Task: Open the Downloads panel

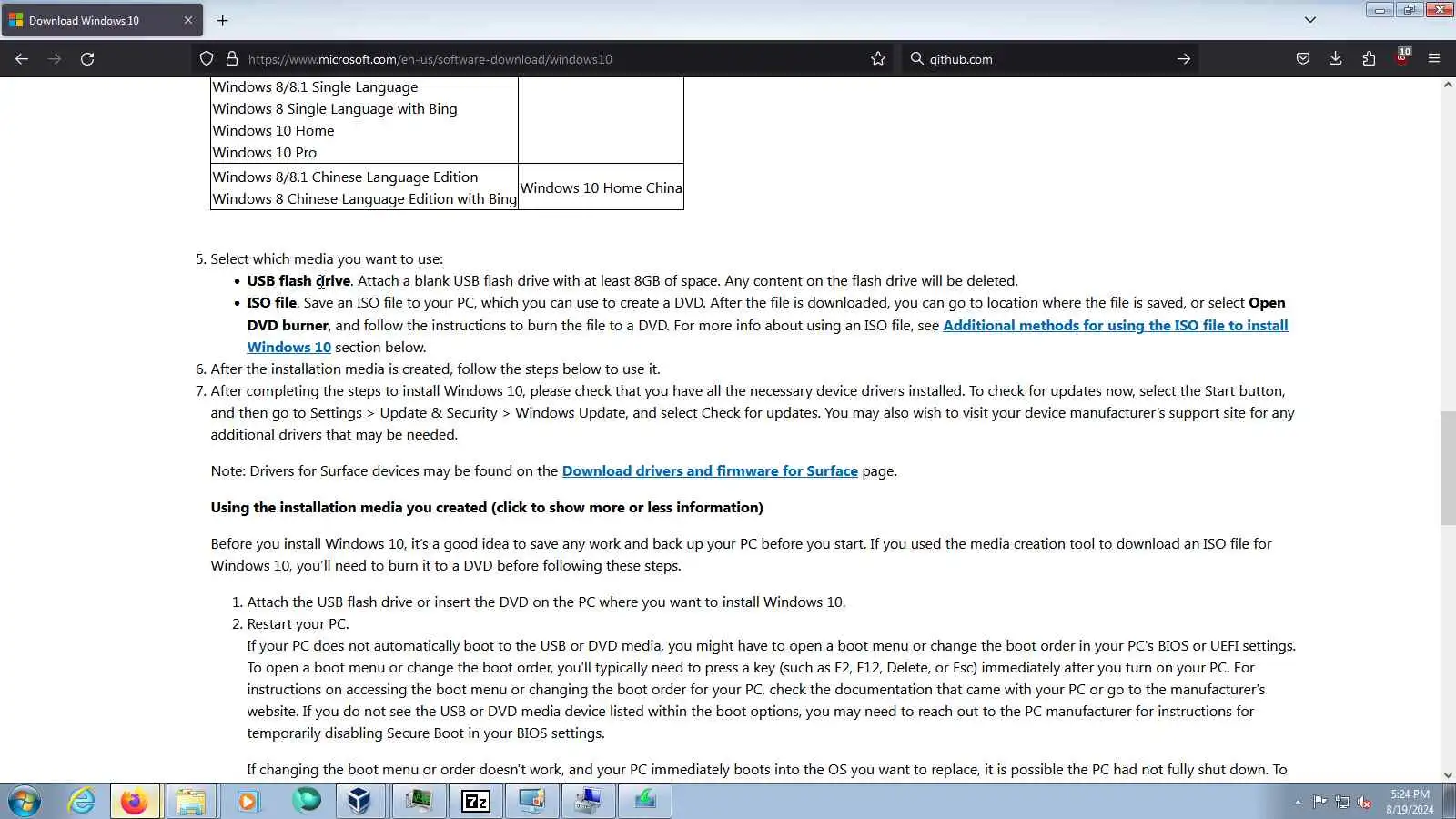Action: pos(1335,59)
